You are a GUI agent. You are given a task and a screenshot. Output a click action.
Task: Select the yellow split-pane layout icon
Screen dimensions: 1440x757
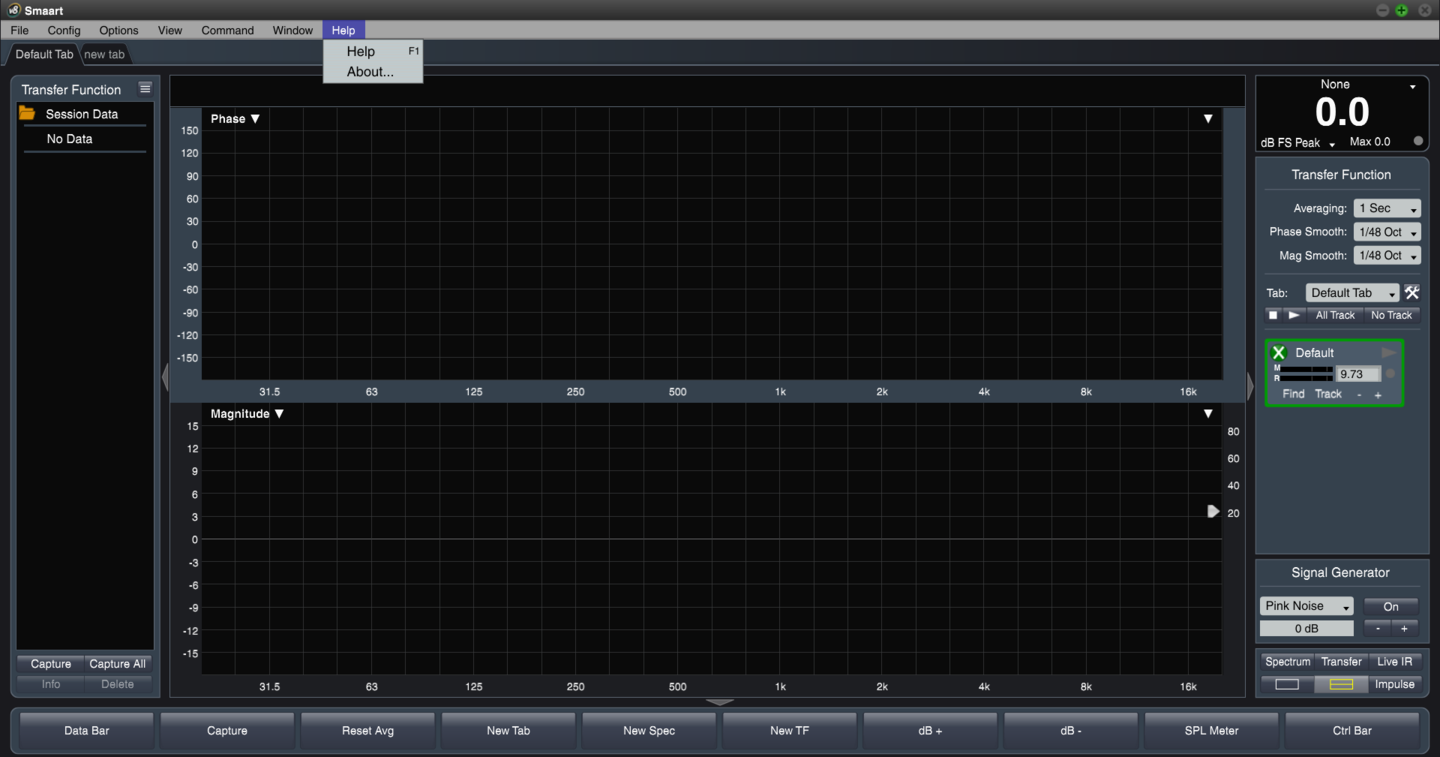[x=1341, y=684]
